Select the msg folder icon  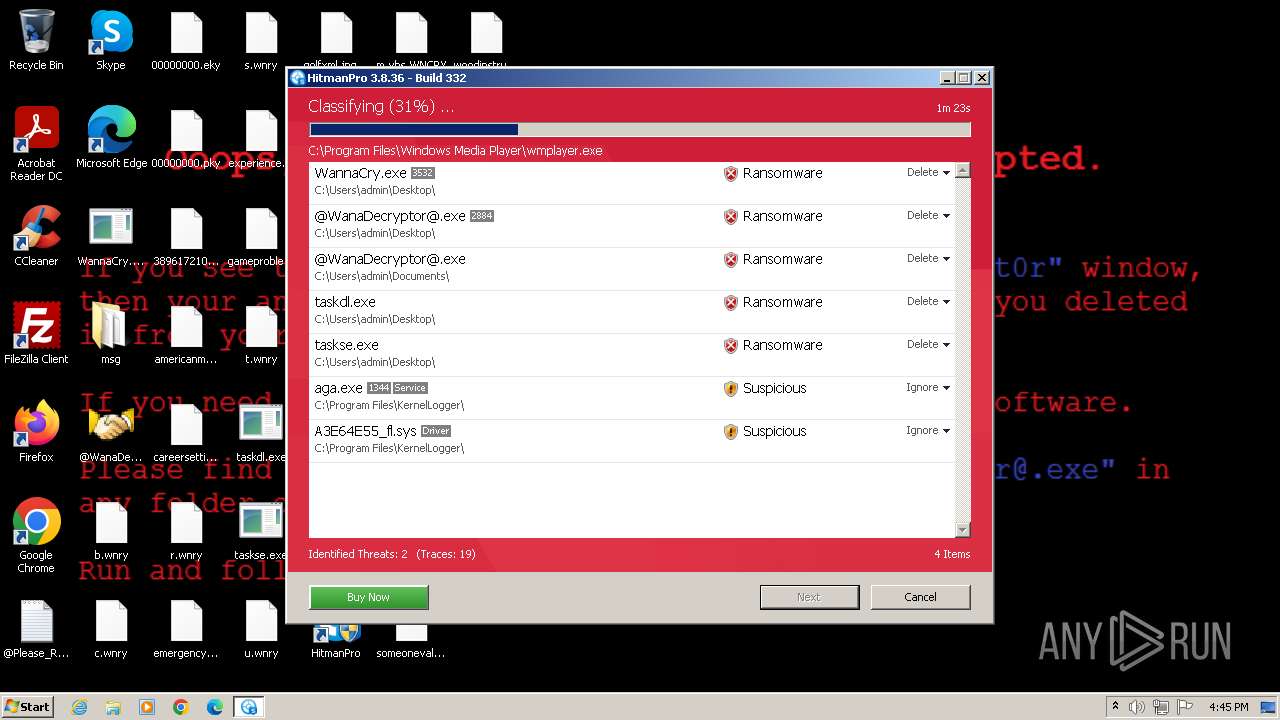point(111,334)
